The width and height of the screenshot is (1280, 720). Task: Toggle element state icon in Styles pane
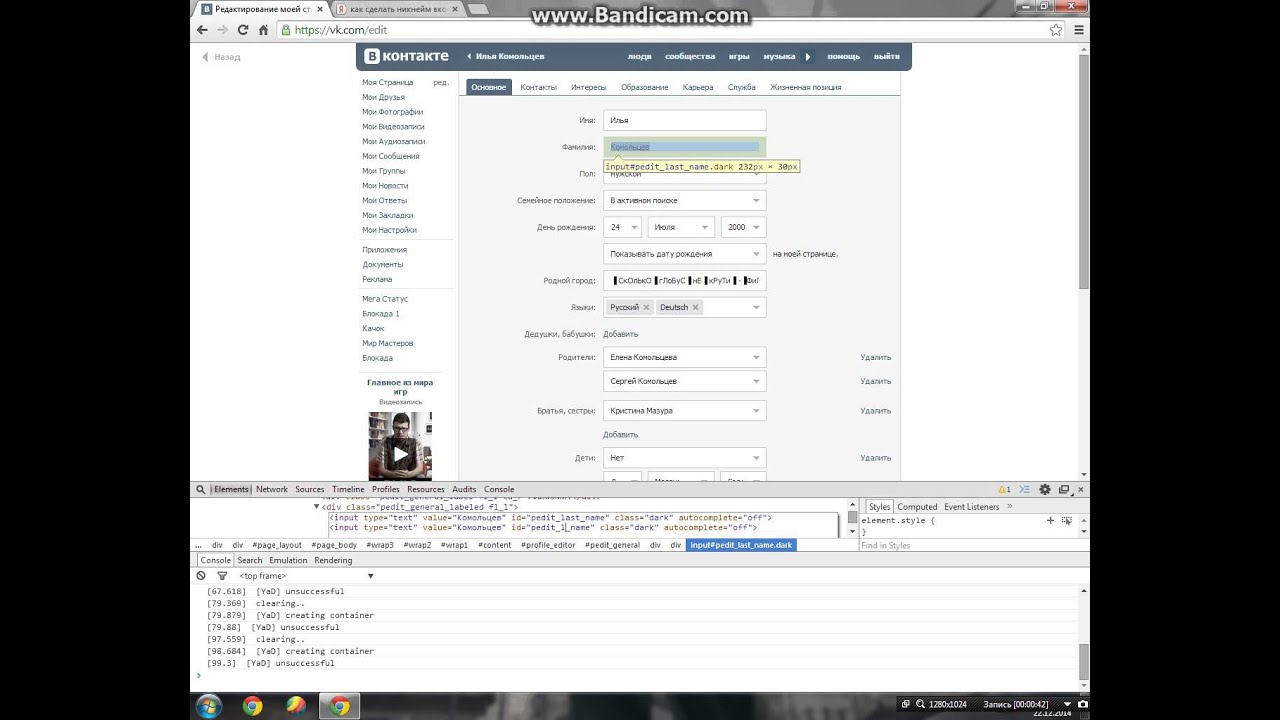coord(1067,520)
